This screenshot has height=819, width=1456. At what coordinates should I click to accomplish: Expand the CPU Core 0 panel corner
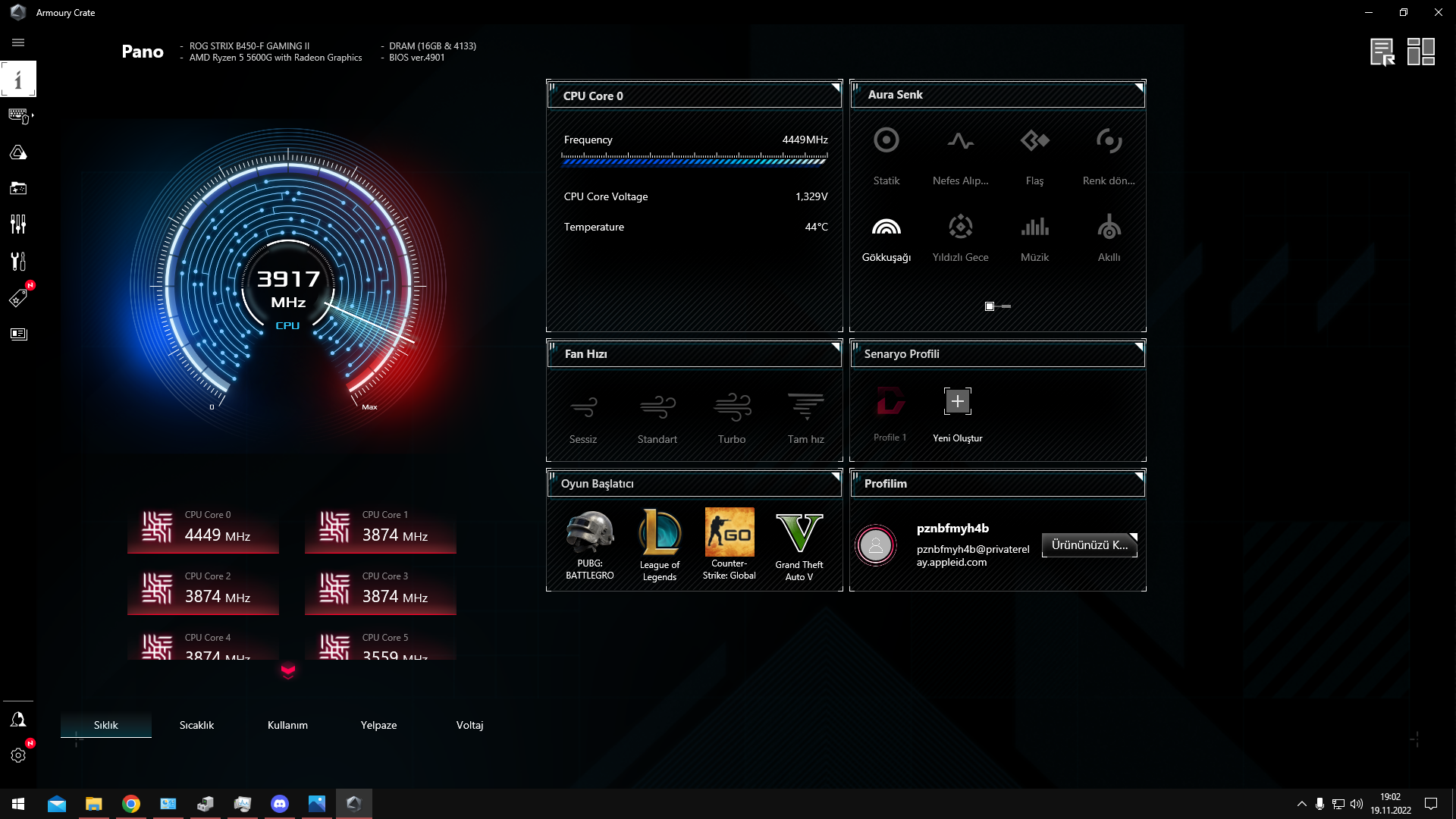pos(835,87)
